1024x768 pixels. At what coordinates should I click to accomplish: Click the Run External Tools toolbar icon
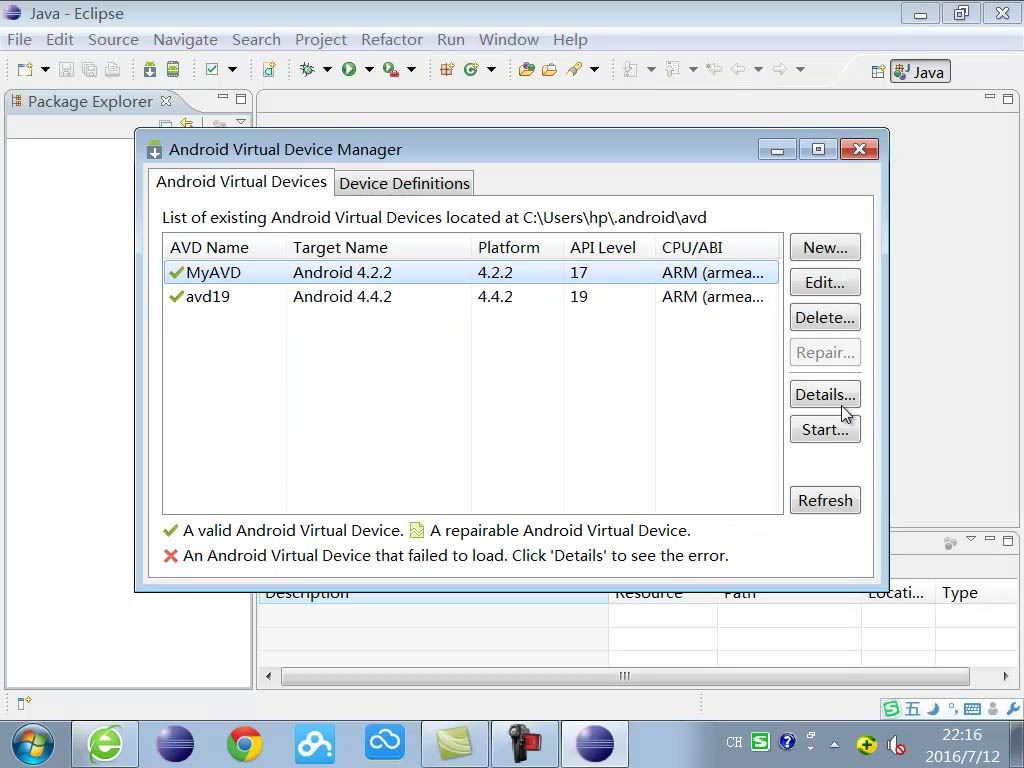click(391, 69)
